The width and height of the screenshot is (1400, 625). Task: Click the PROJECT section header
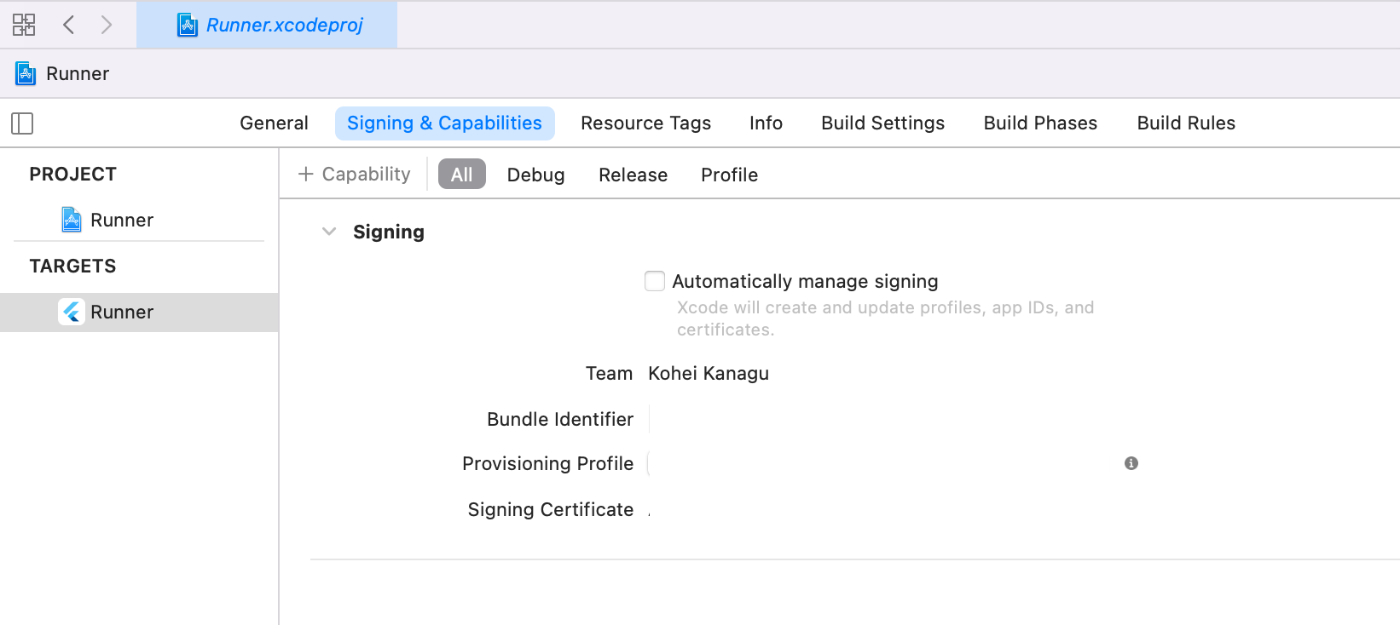pyautogui.click(x=73, y=174)
